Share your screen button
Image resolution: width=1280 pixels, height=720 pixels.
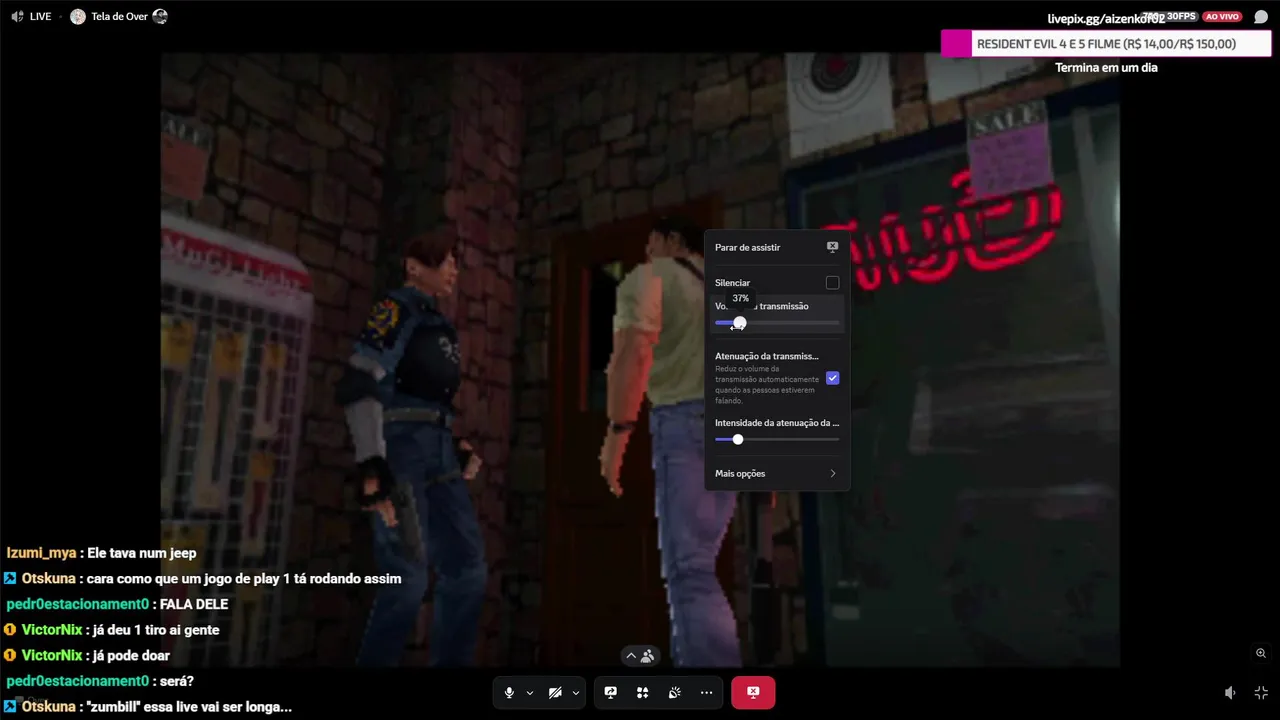pos(610,693)
